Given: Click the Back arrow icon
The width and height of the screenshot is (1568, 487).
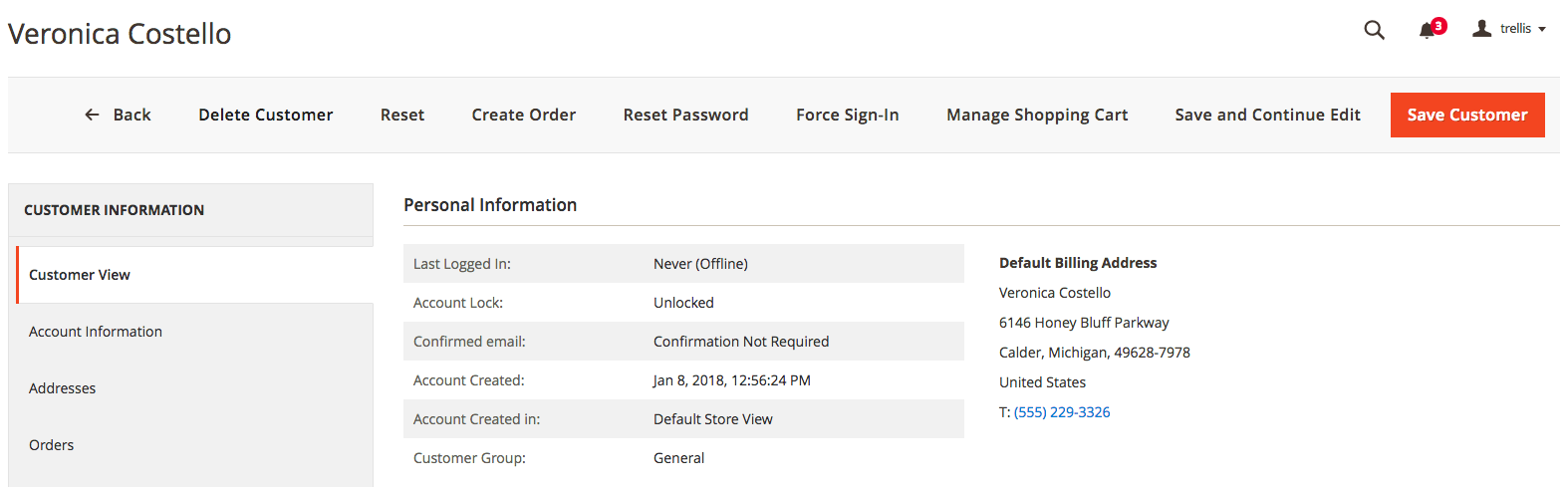Looking at the screenshot, I should coord(92,115).
